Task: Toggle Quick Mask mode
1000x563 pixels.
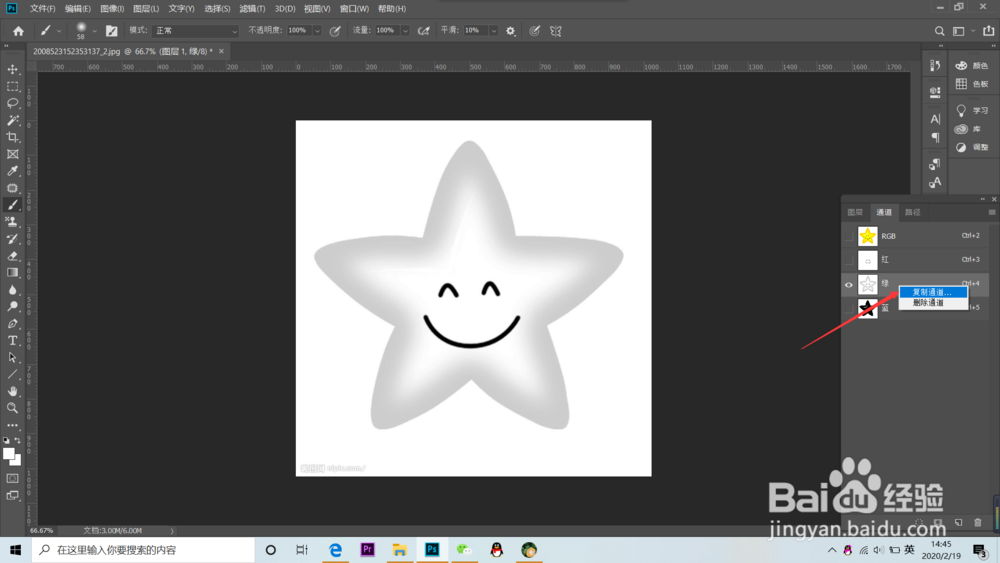Action: (12, 478)
